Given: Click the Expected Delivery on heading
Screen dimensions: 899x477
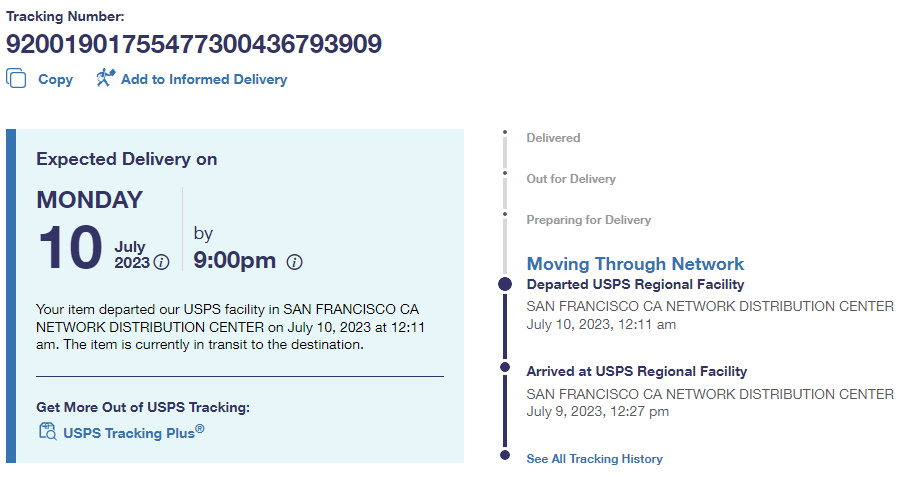Looking at the screenshot, I should (x=127, y=159).
